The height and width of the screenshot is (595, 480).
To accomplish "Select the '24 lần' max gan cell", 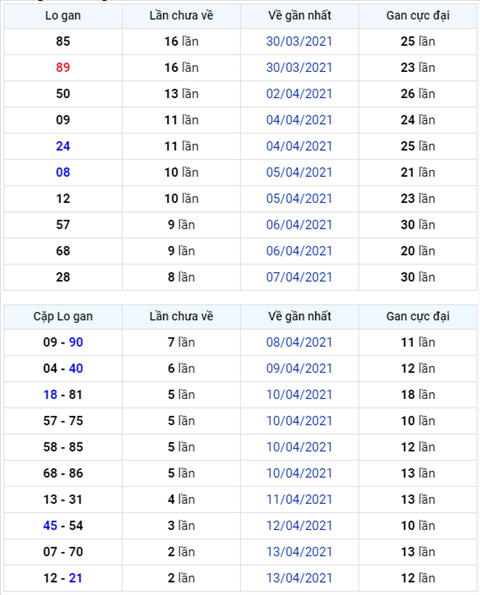I will [x=418, y=120].
